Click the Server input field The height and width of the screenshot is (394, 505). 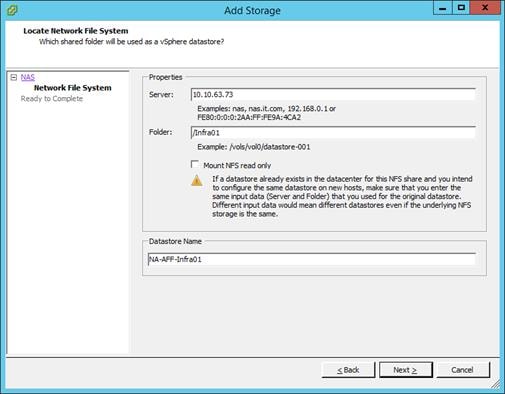[333, 94]
